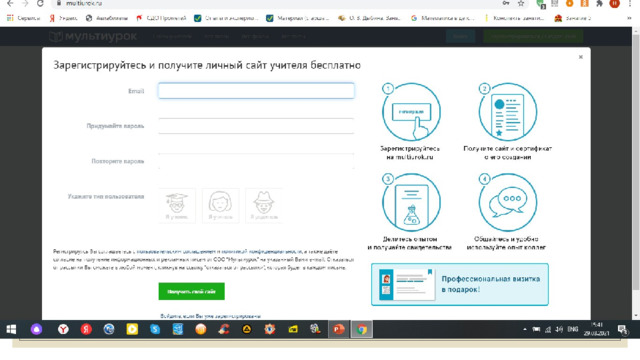
Task: Focus the 'Повторите пароль' repeat password field
Action: pos(256,161)
